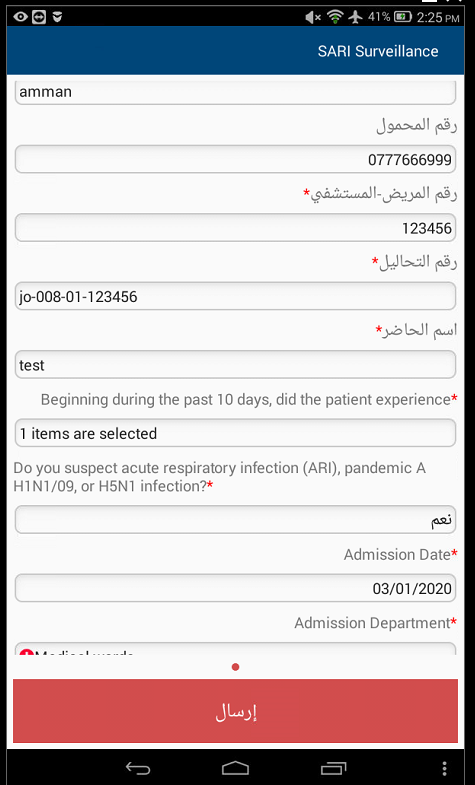Select the Admission Date field 03/01/2020
The image size is (475, 785).
pos(235,588)
